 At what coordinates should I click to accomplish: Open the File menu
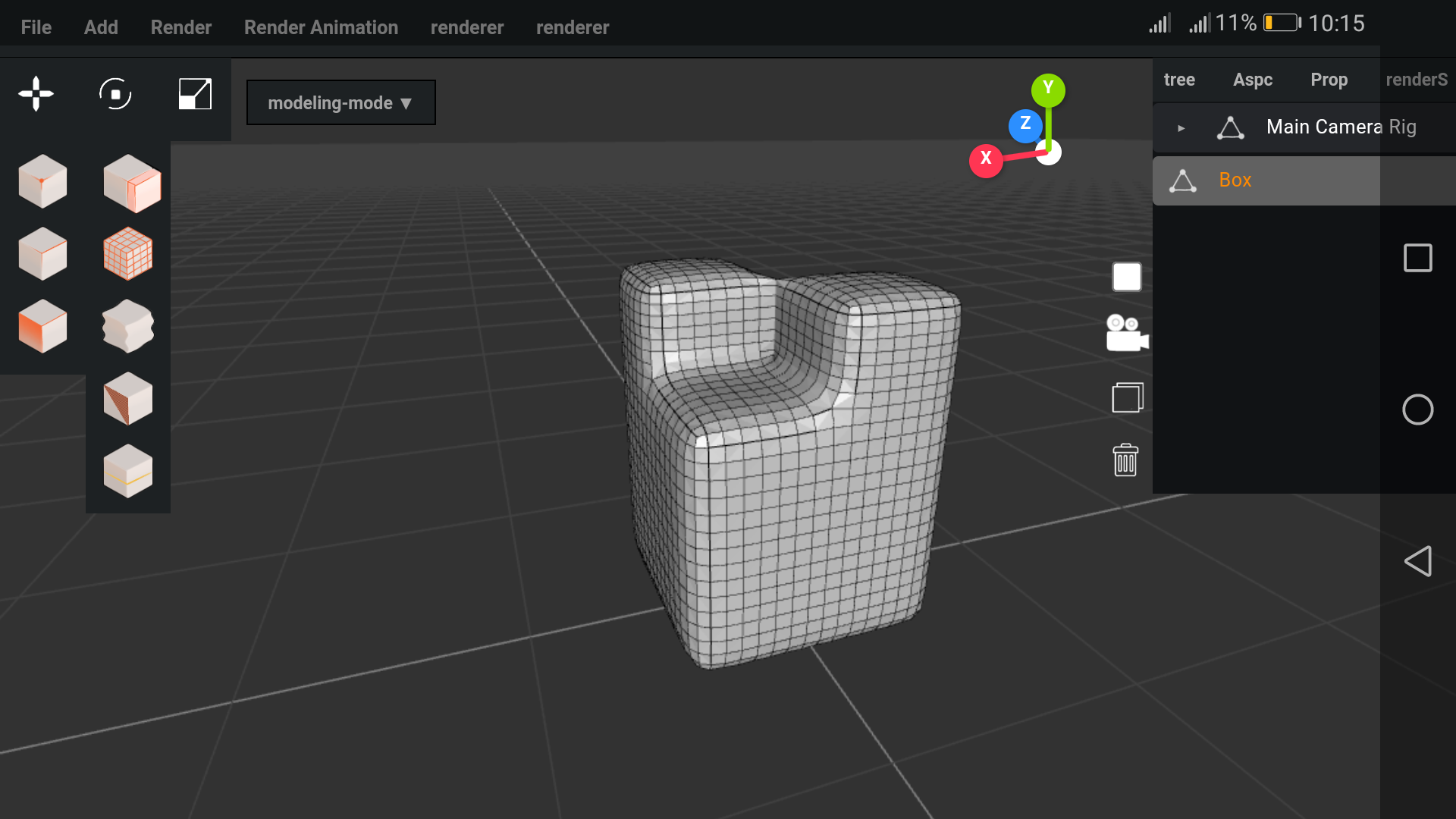click(36, 27)
